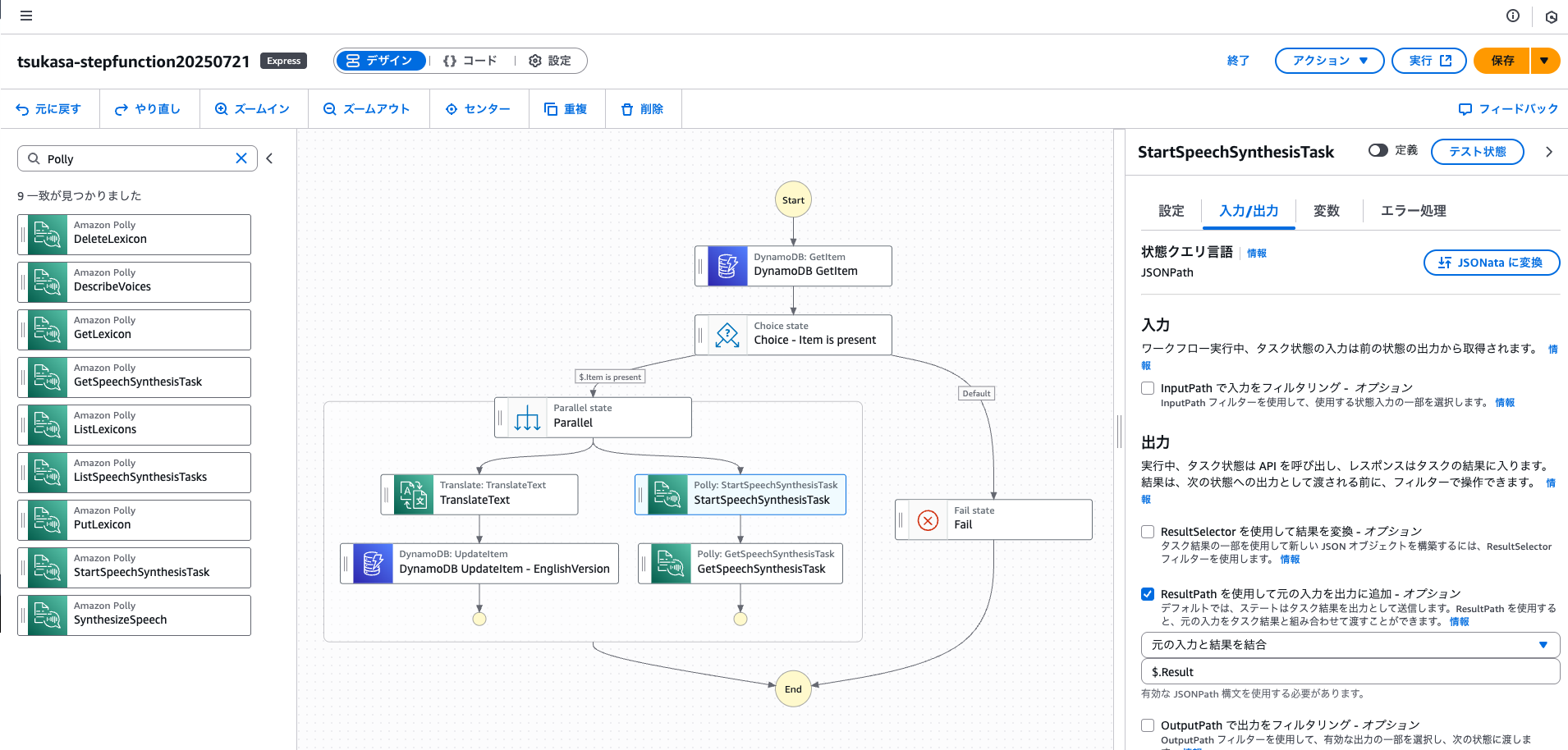This screenshot has width=1568, height=750.
Task: Open the save options dropdown arrow
Action: [1545, 61]
